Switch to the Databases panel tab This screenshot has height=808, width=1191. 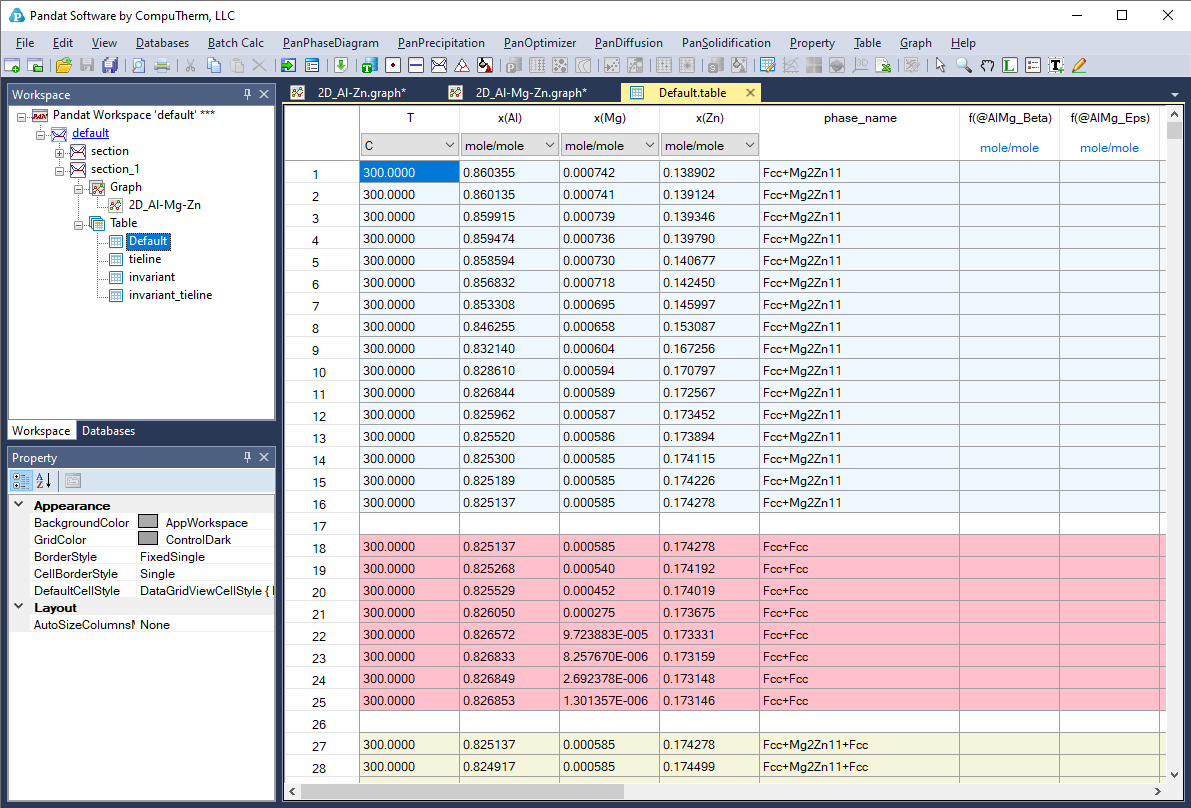108,431
